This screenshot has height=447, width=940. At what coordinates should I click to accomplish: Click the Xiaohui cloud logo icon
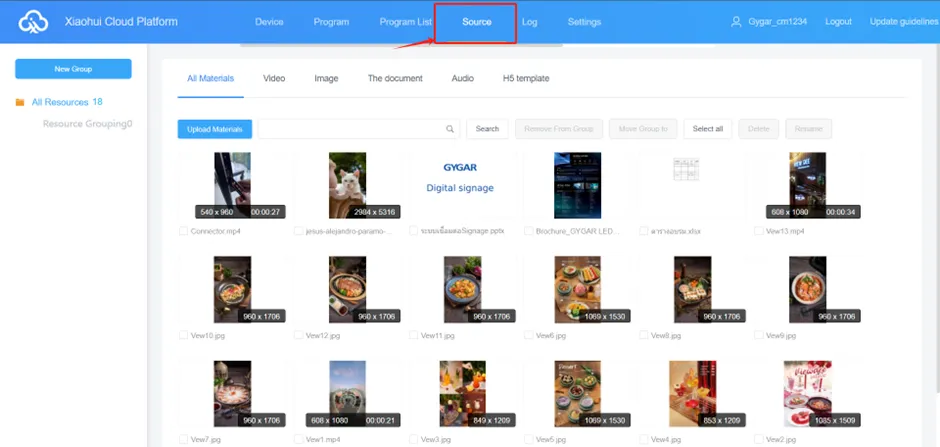(33, 23)
